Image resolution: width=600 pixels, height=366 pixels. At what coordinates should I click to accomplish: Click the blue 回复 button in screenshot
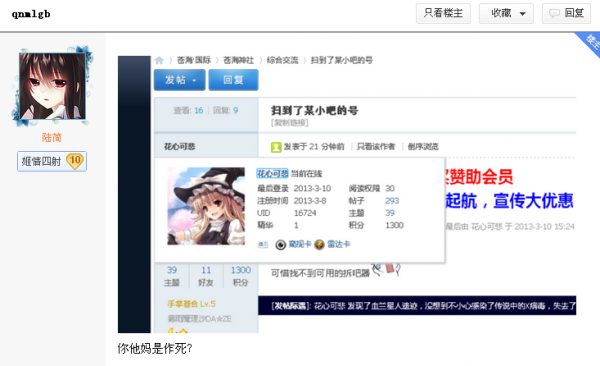(233, 80)
